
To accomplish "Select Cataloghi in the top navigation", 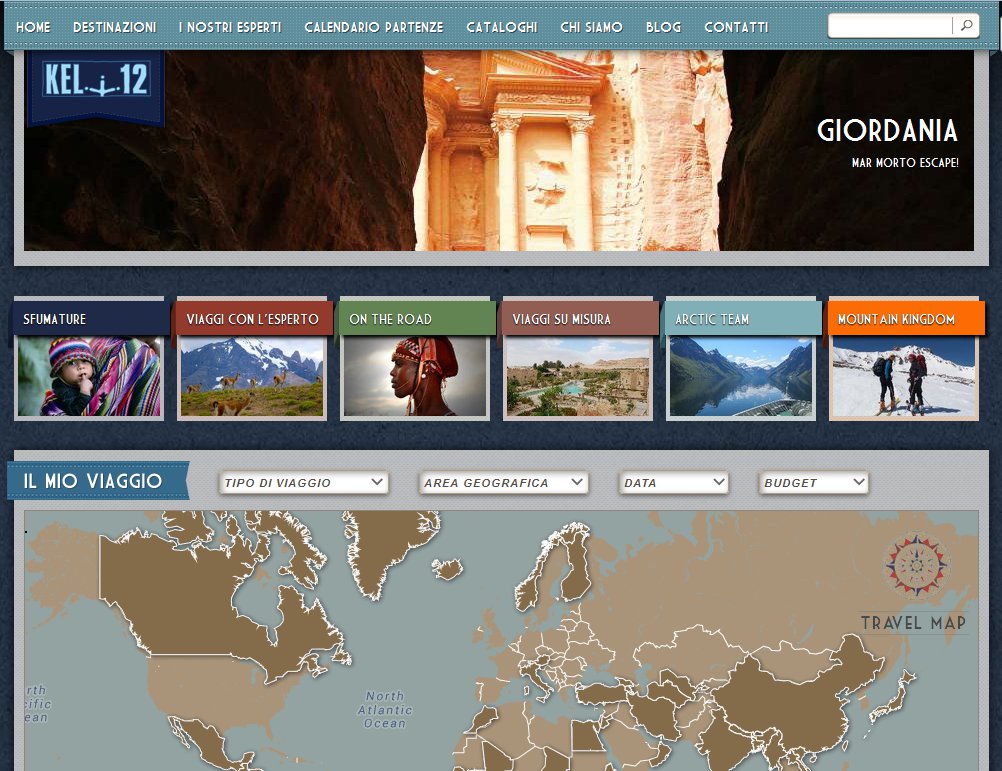I will [x=502, y=27].
